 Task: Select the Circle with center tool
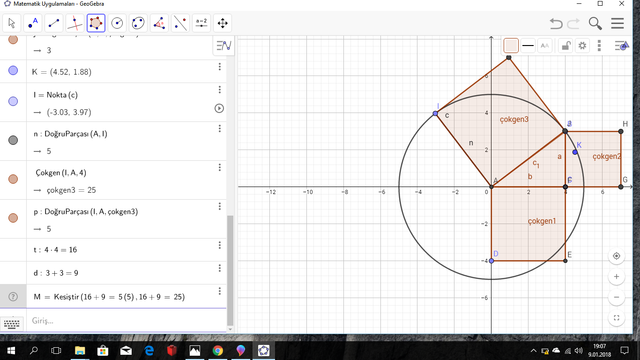click(117, 23)
